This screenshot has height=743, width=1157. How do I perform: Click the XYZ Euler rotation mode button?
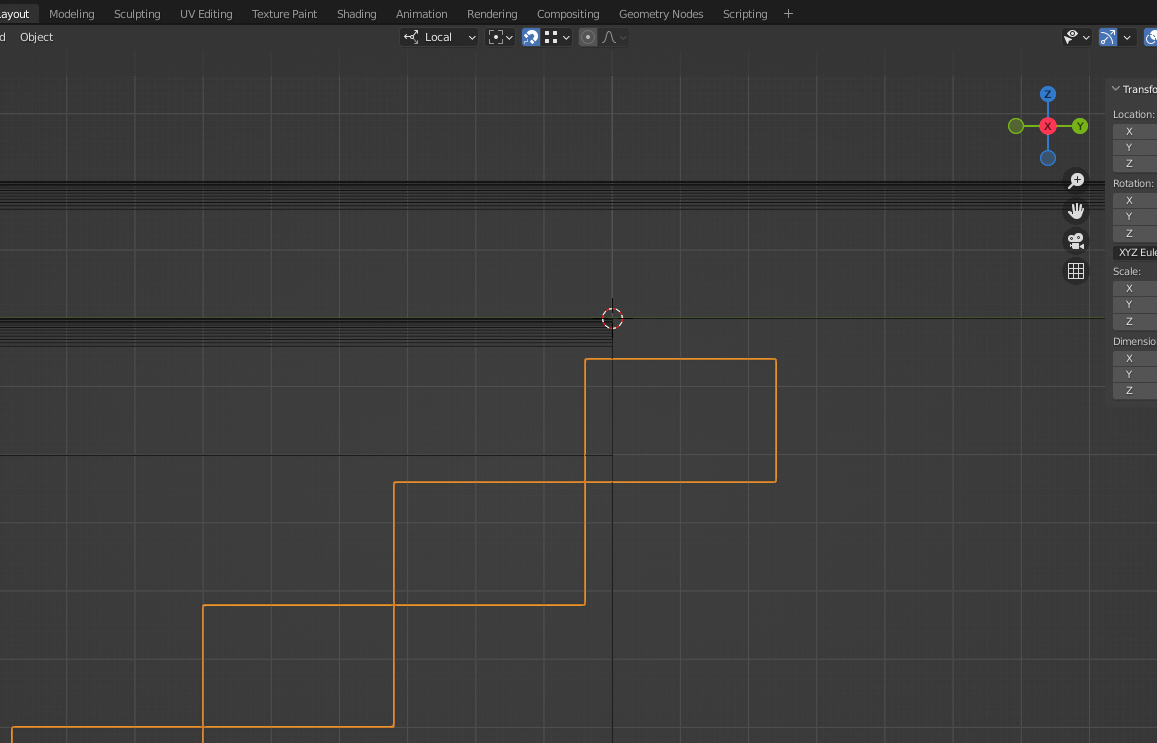point(1134,252)
